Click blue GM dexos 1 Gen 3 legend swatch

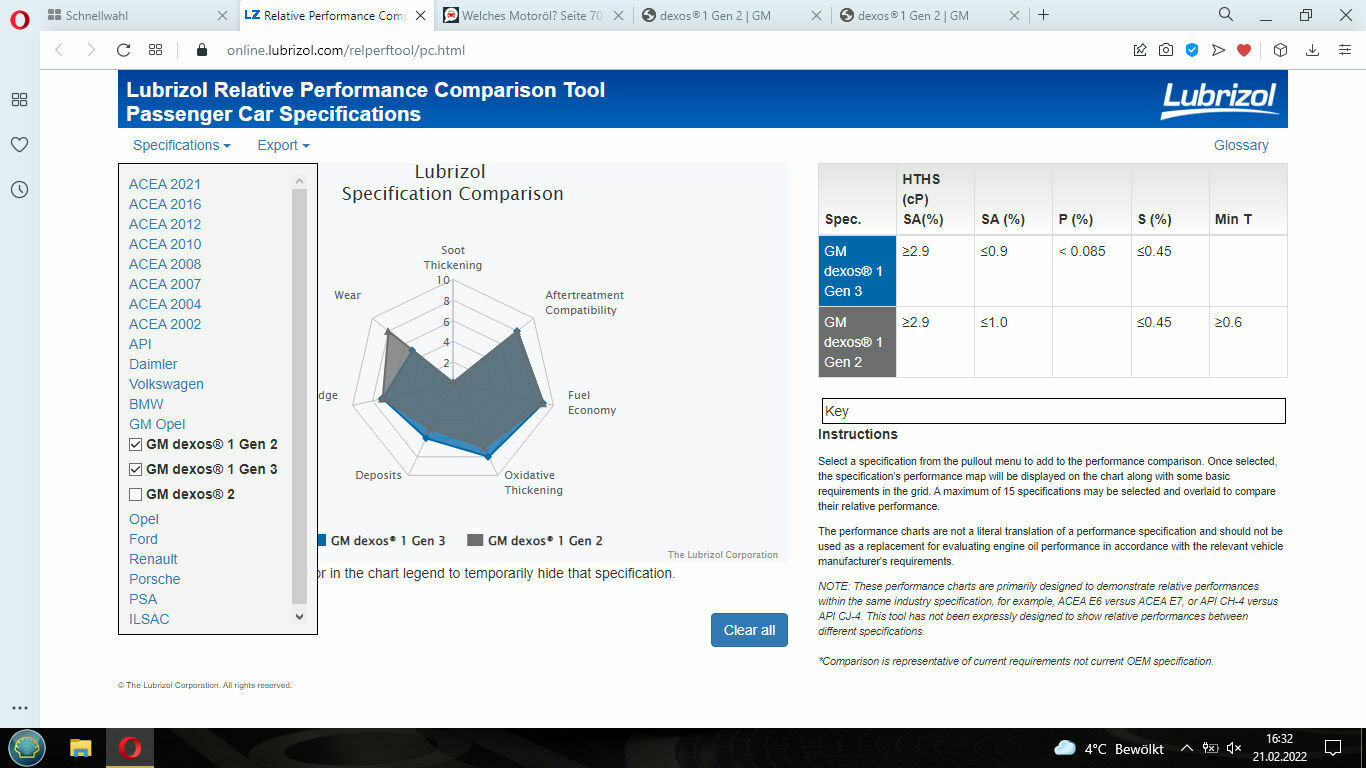click(320, 540)
